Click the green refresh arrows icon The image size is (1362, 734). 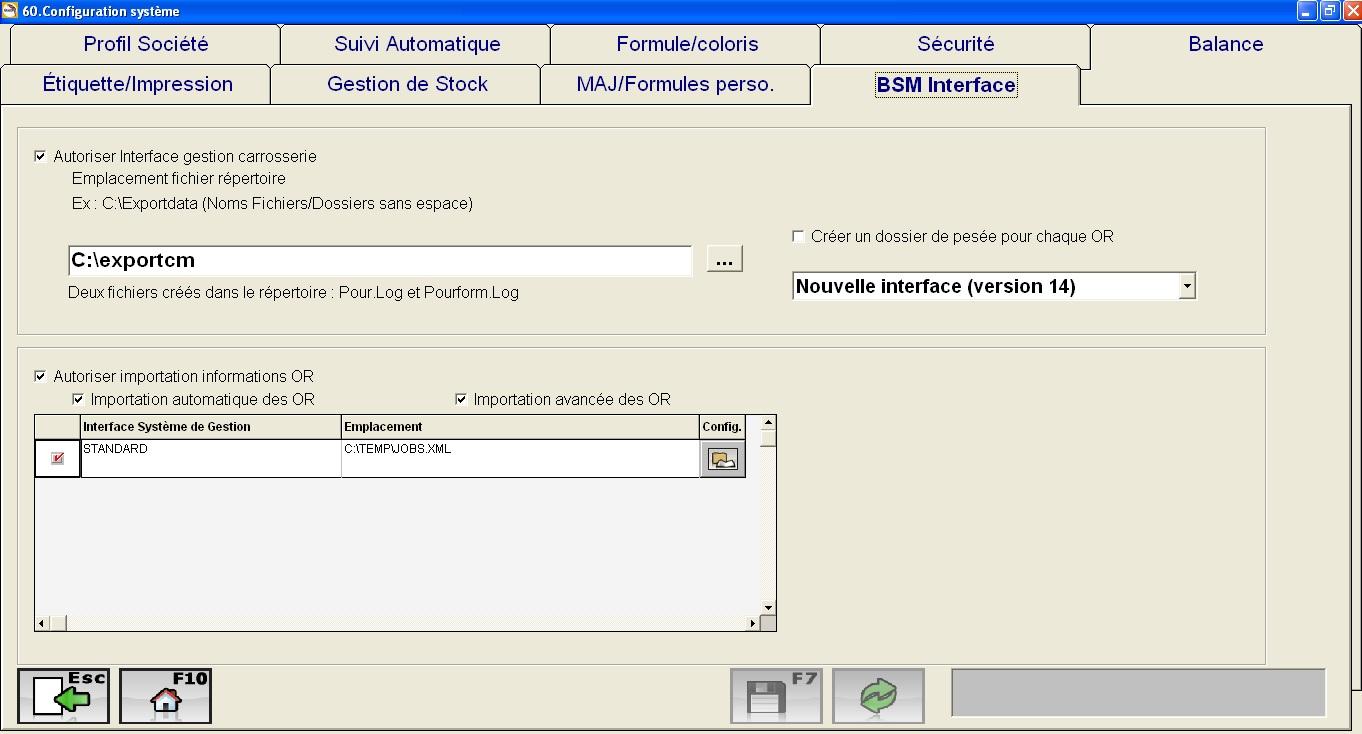(878, 696)
